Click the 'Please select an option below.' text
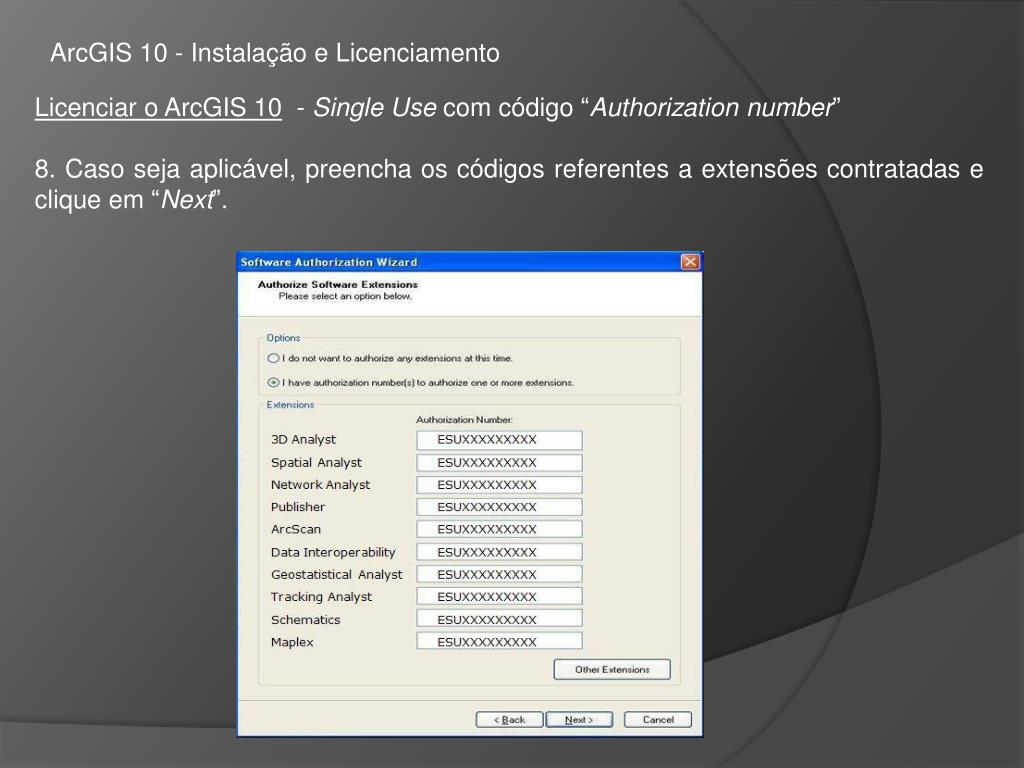 [x=345, y=296]
